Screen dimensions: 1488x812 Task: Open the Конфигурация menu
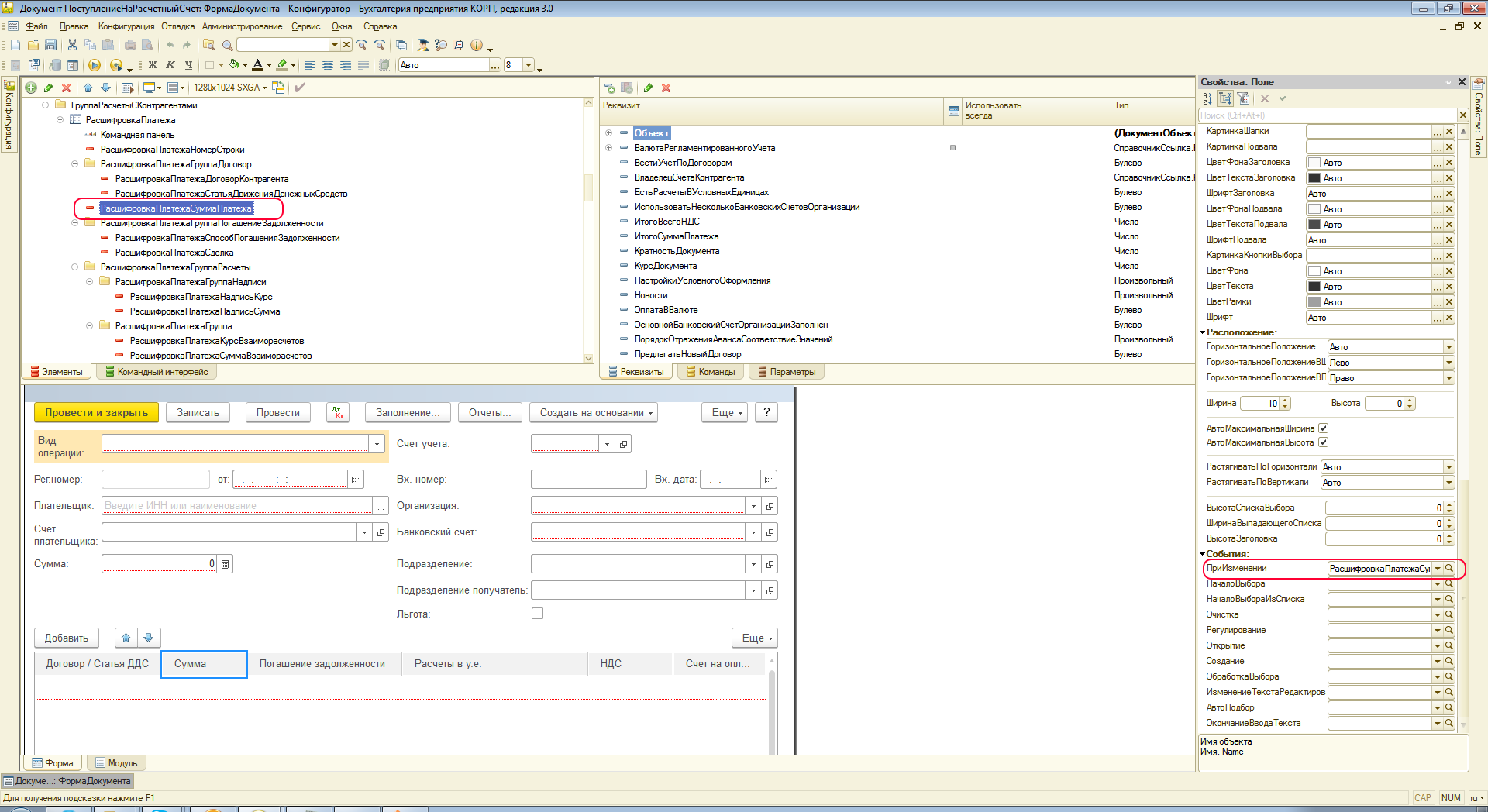point(126,26)
